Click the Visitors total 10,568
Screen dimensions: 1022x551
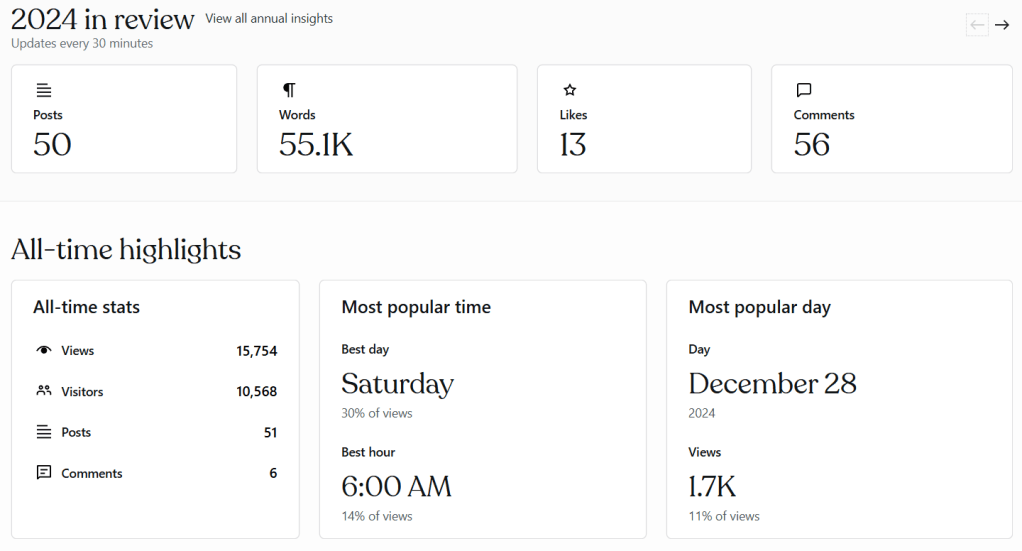[x=256, y=392]
